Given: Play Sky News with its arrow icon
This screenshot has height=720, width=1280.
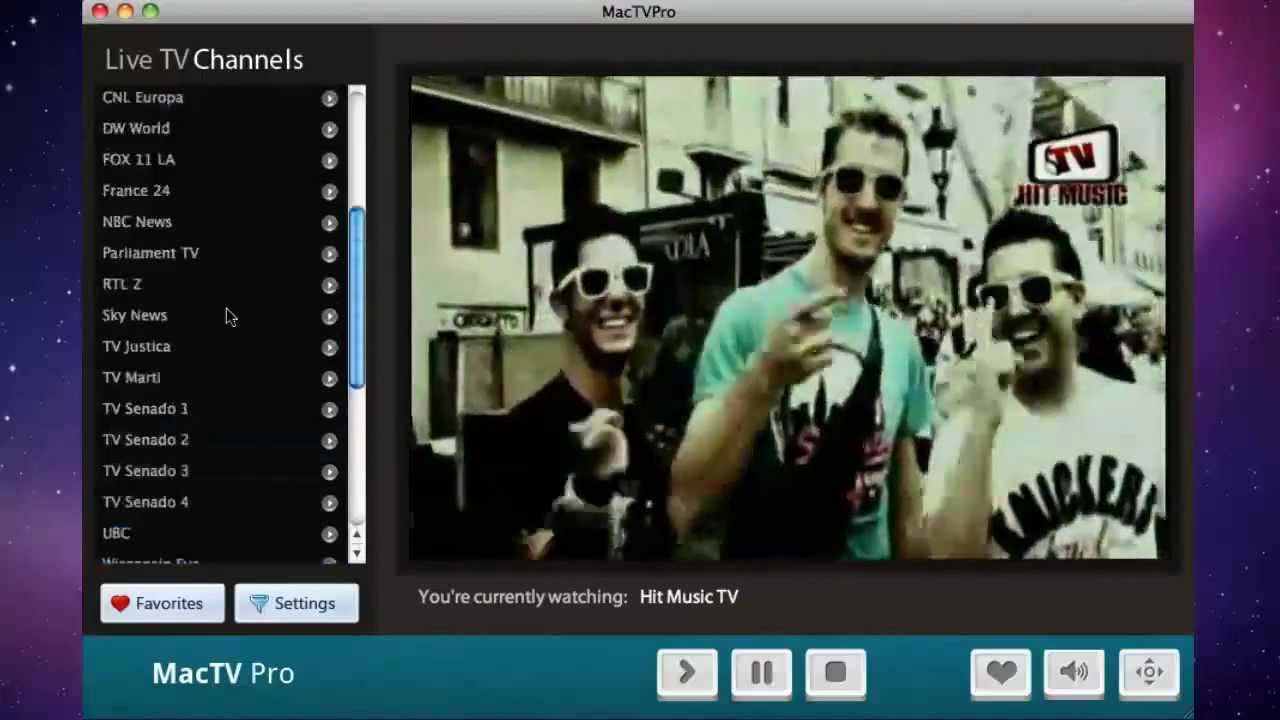Looking at the screenshot, I should coord(329,316).
